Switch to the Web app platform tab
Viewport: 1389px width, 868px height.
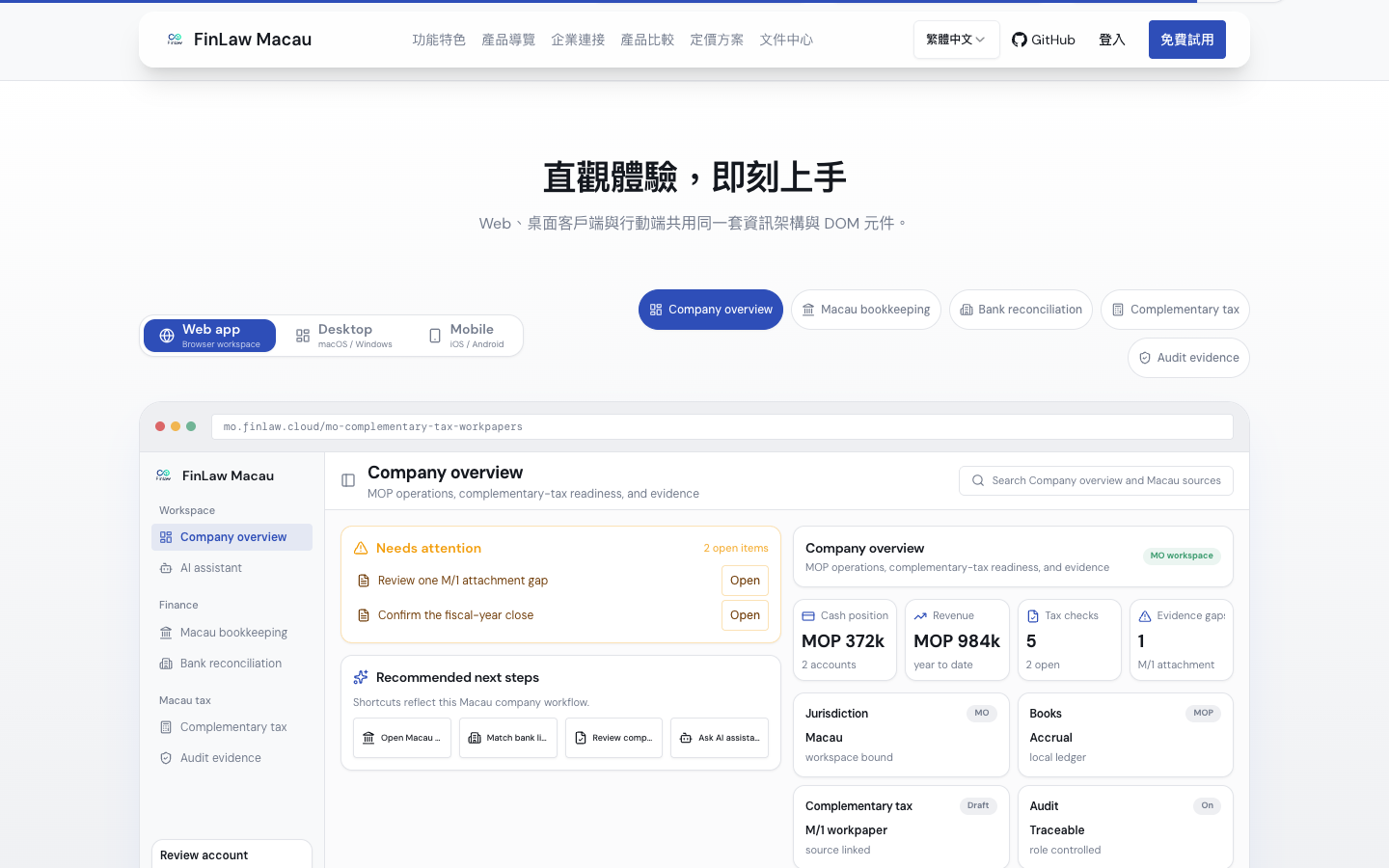209,336
